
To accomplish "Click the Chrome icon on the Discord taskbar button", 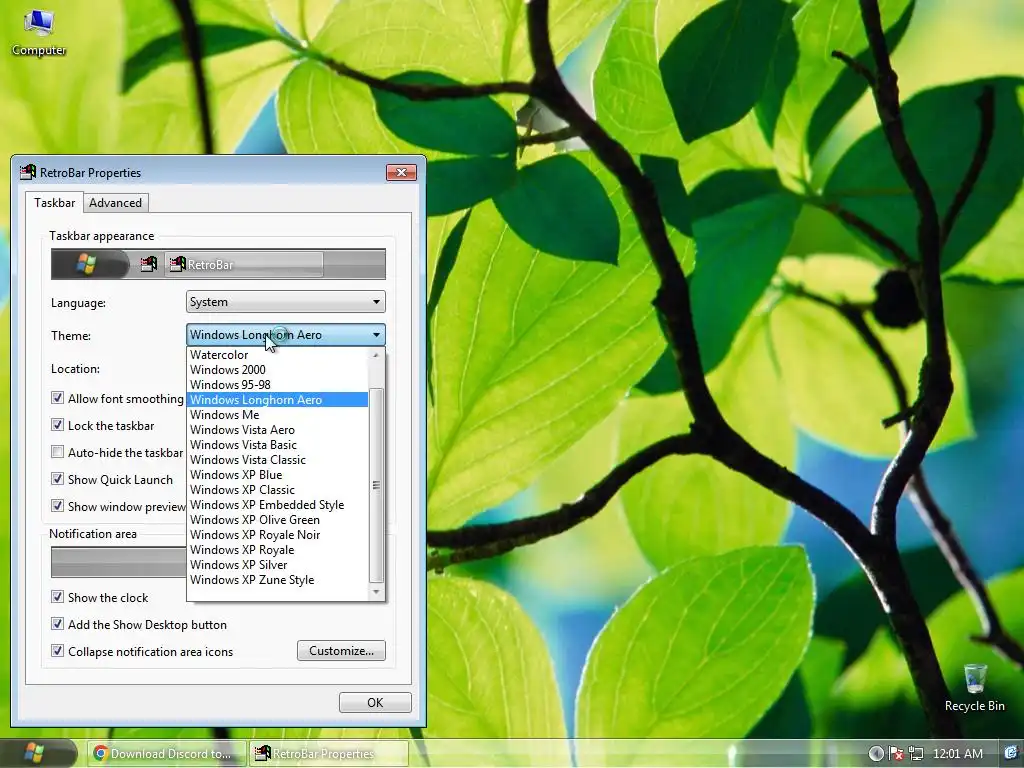I will click(100, 754).
